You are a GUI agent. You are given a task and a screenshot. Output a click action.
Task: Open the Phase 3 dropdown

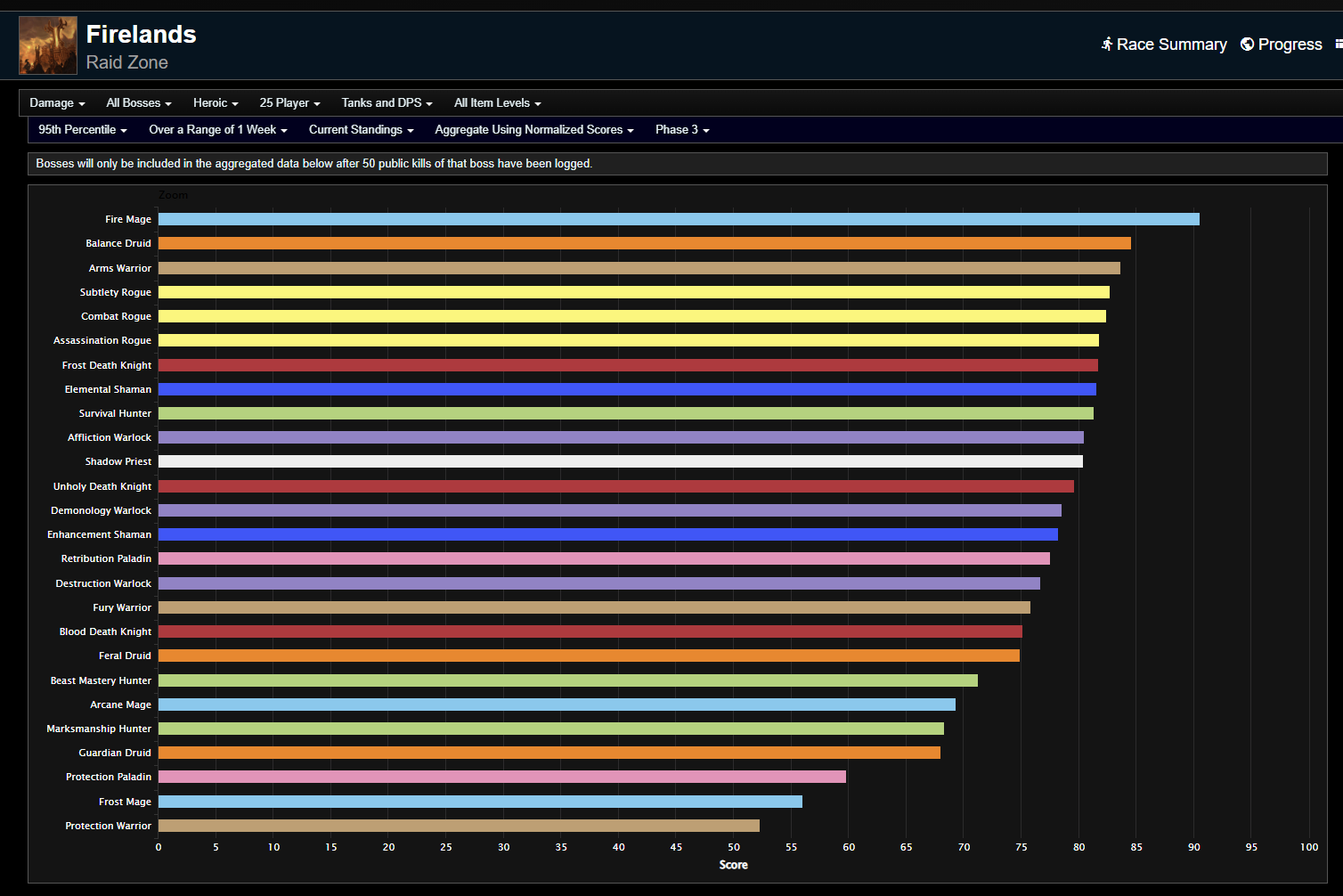682,129
